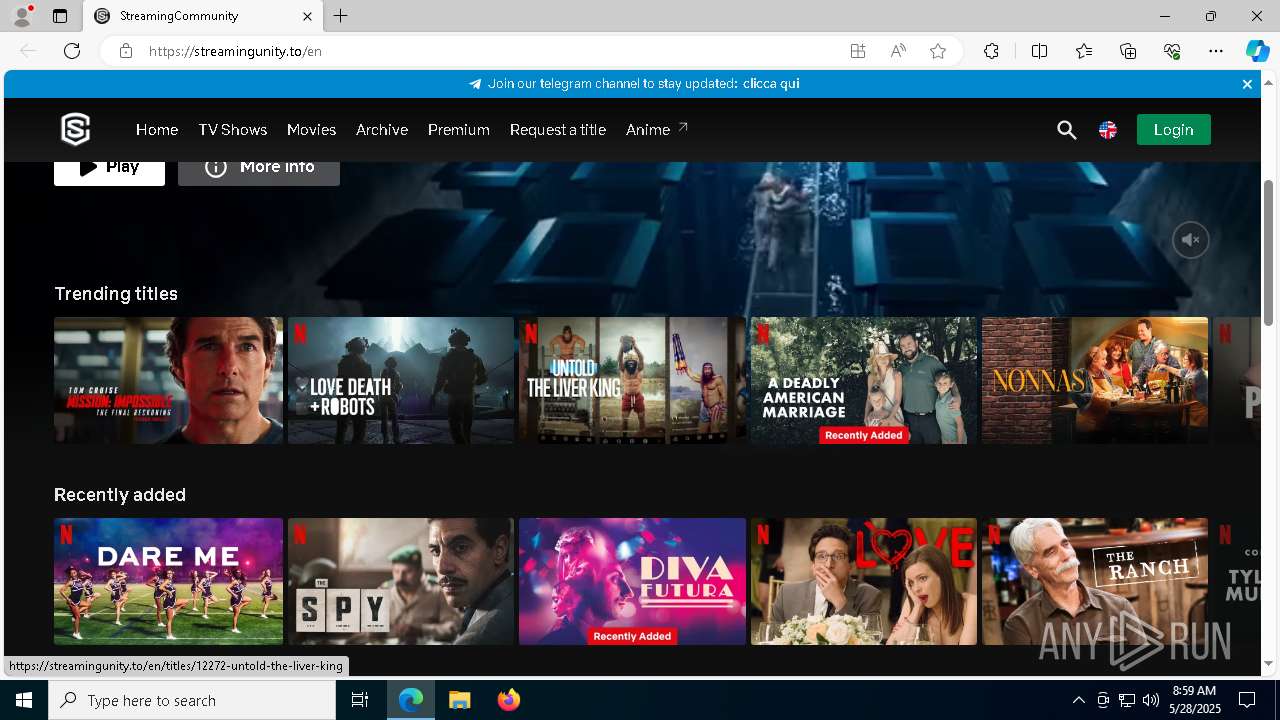Click the More info button

point(259,172)
